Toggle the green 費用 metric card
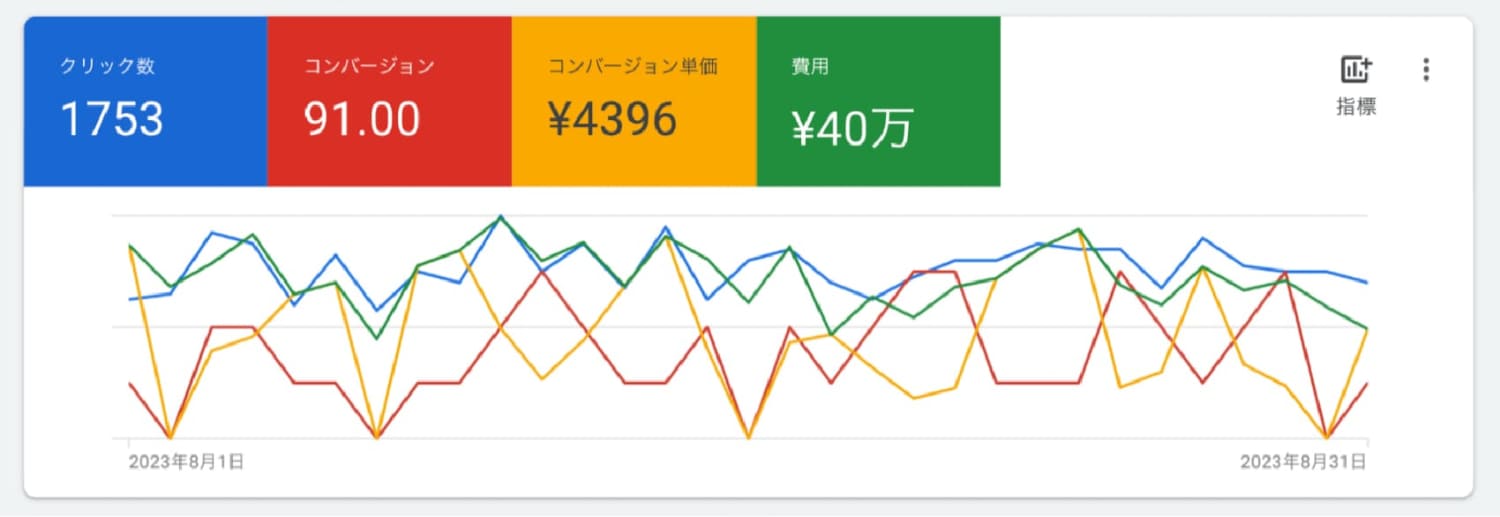The height and width of the screenshot is (517, 1500). [x=878, y=101]
